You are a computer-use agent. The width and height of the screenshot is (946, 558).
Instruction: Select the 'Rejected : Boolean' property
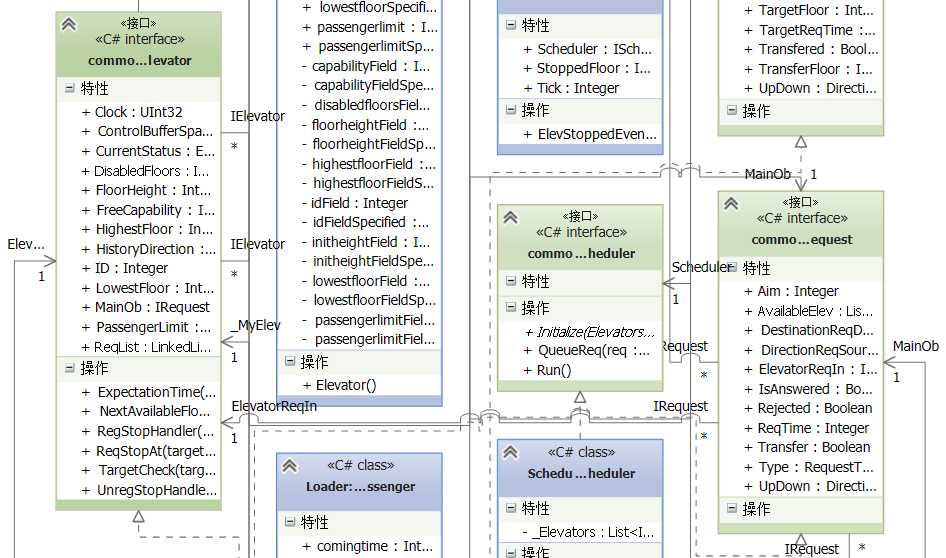pos(808,408)
